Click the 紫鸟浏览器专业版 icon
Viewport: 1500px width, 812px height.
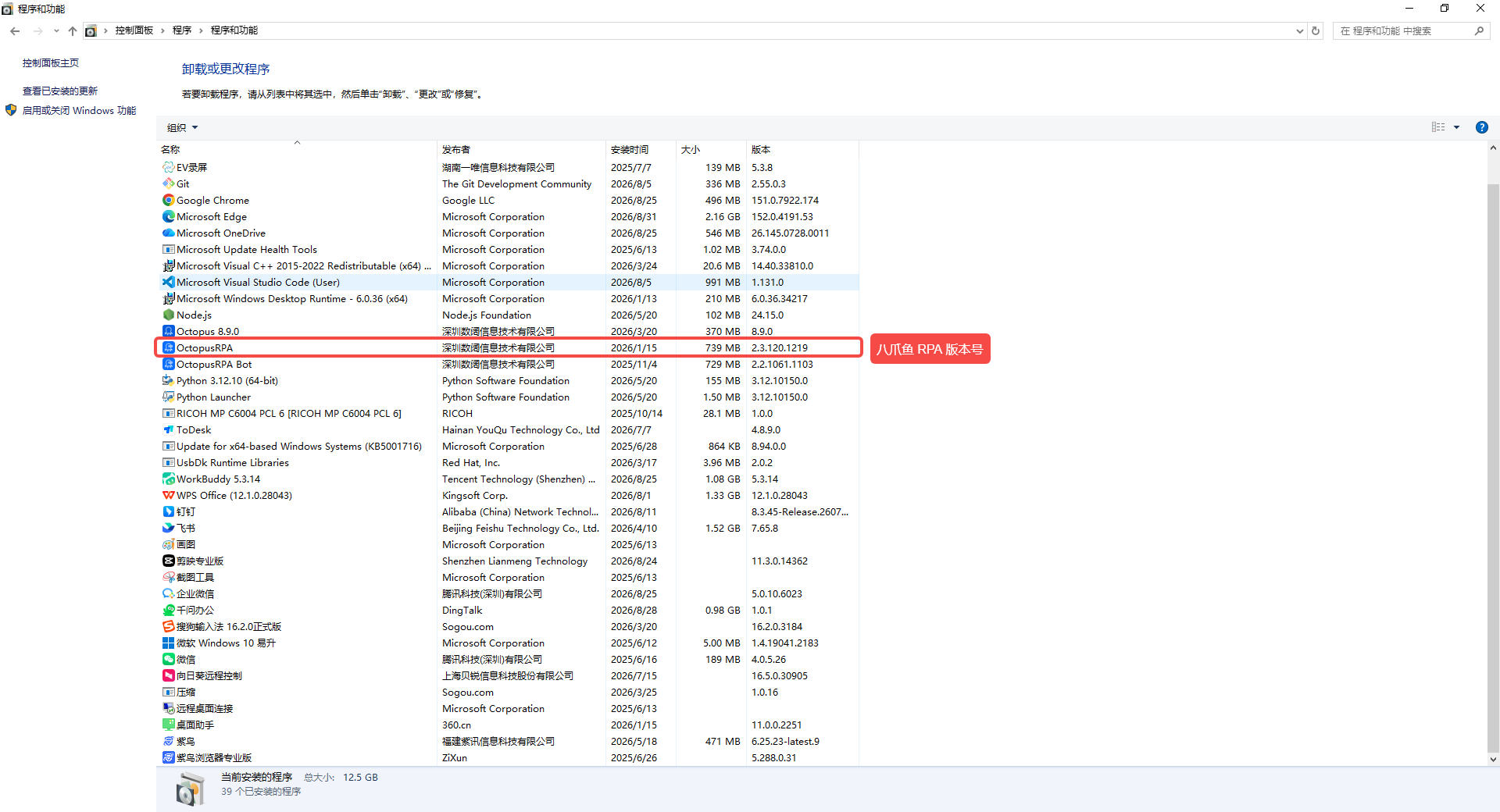pos(168,757)
